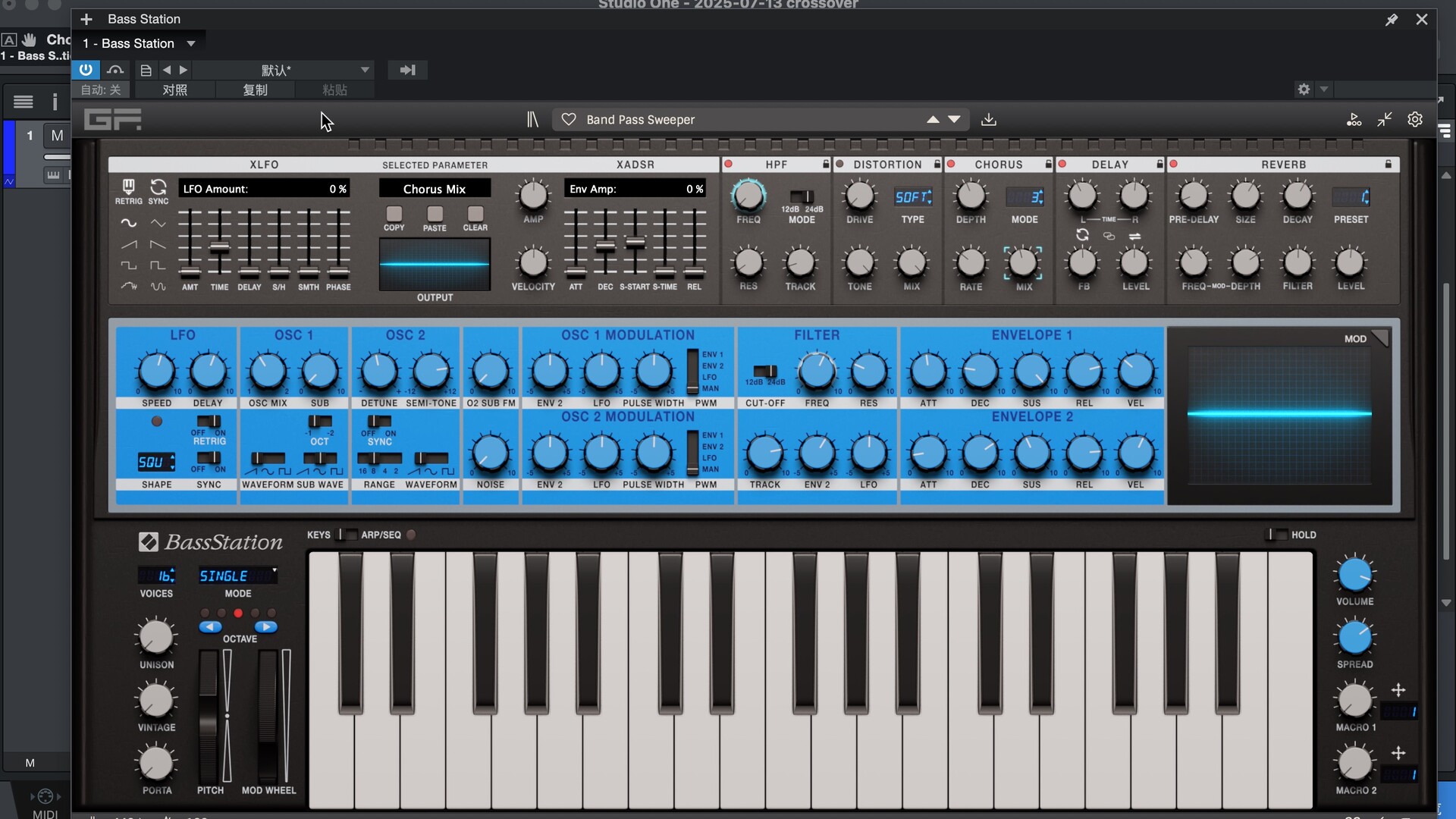
Task: Open plugin settings gear at top right
Action: [x=1415, y=120]
